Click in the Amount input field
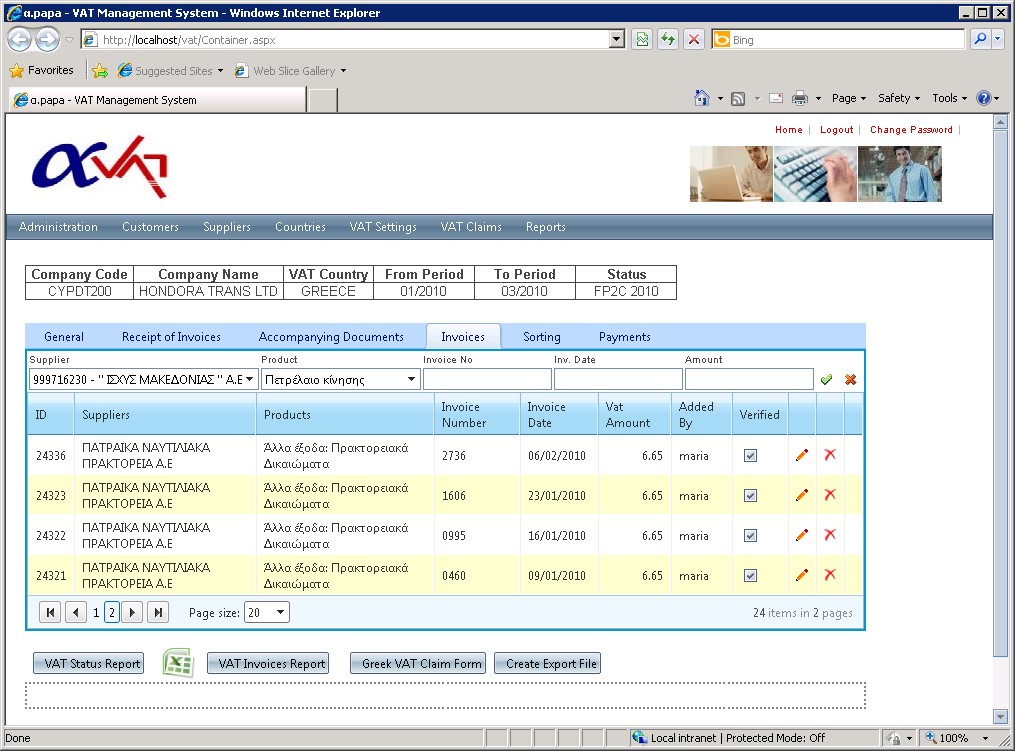 click(749, 379)
